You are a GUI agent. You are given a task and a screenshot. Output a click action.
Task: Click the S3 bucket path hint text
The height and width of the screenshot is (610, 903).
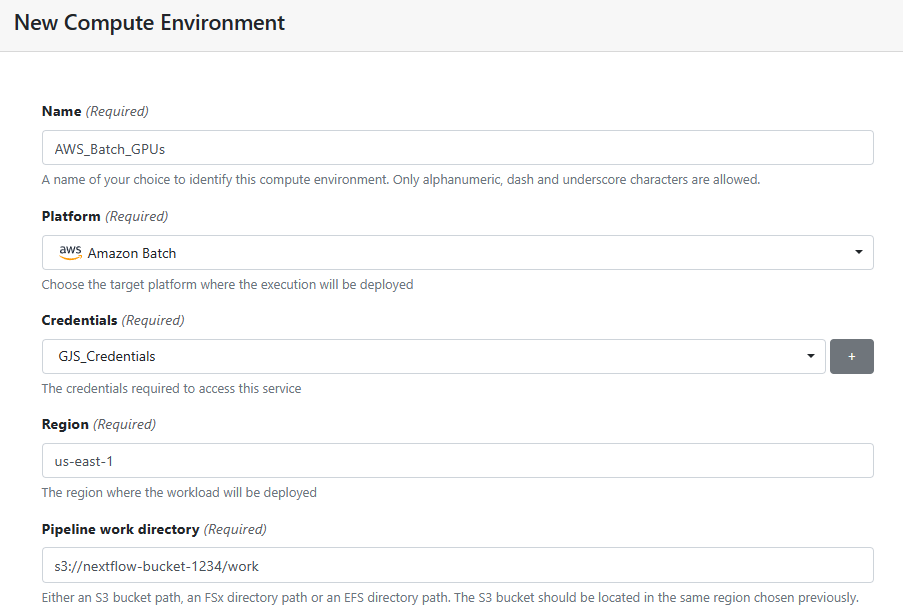pos(450,598)
